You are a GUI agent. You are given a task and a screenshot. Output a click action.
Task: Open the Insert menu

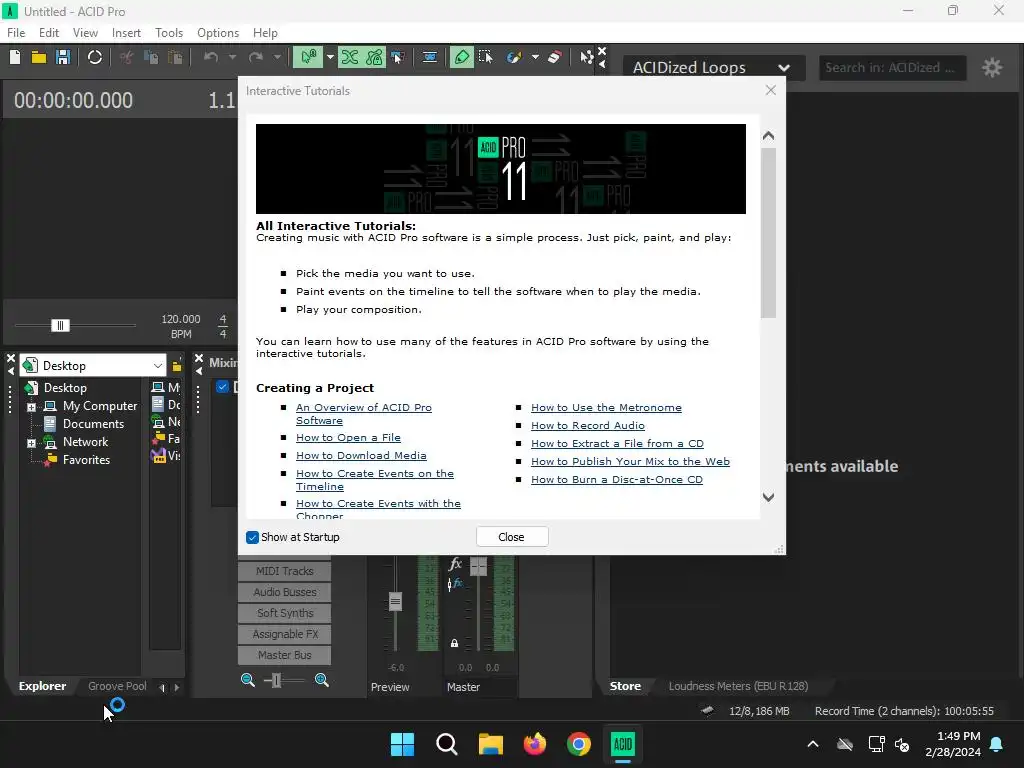pos(126,33)
